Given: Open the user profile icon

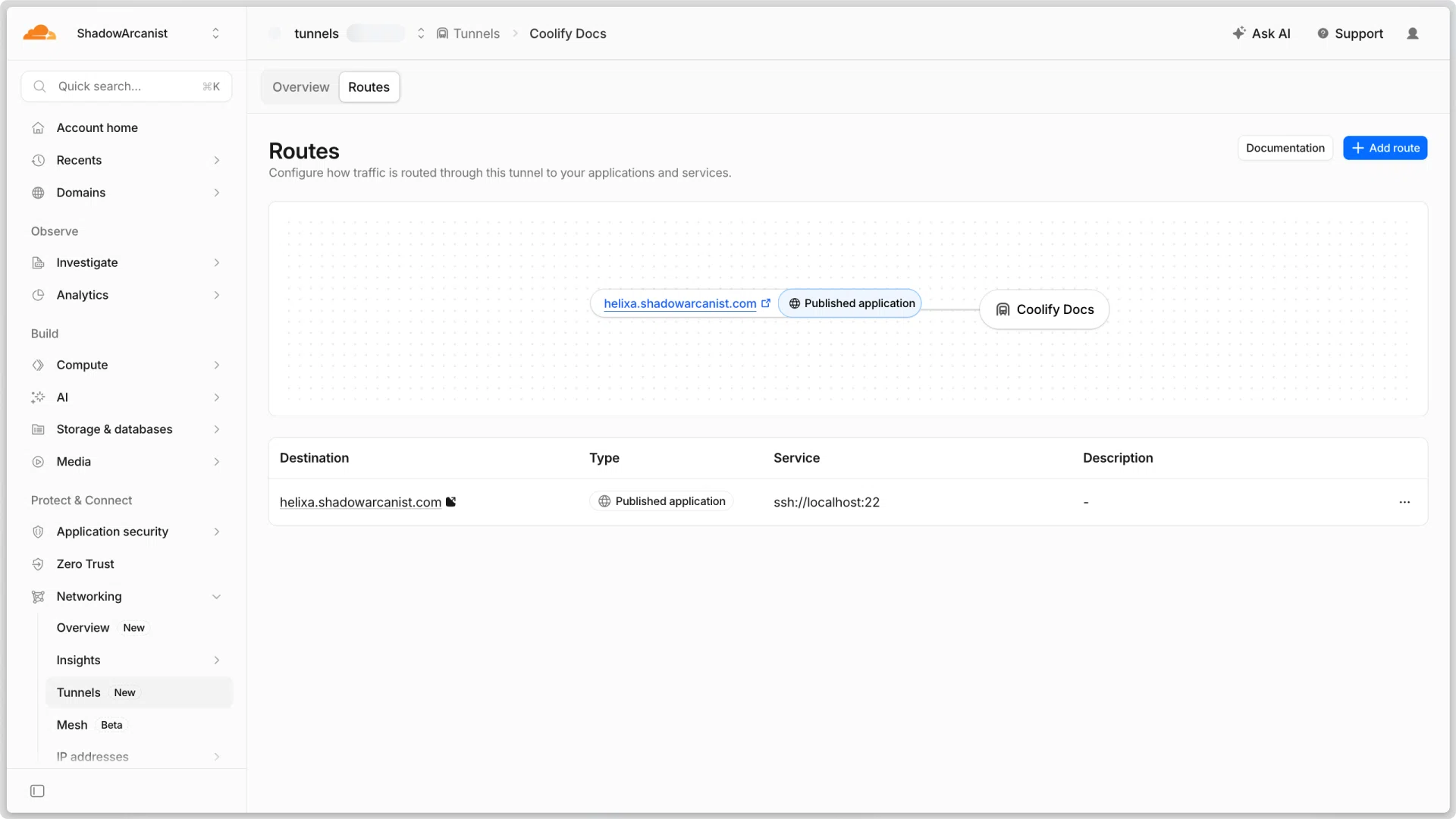Looking at the screenshot, I should tap(1412, 33).
